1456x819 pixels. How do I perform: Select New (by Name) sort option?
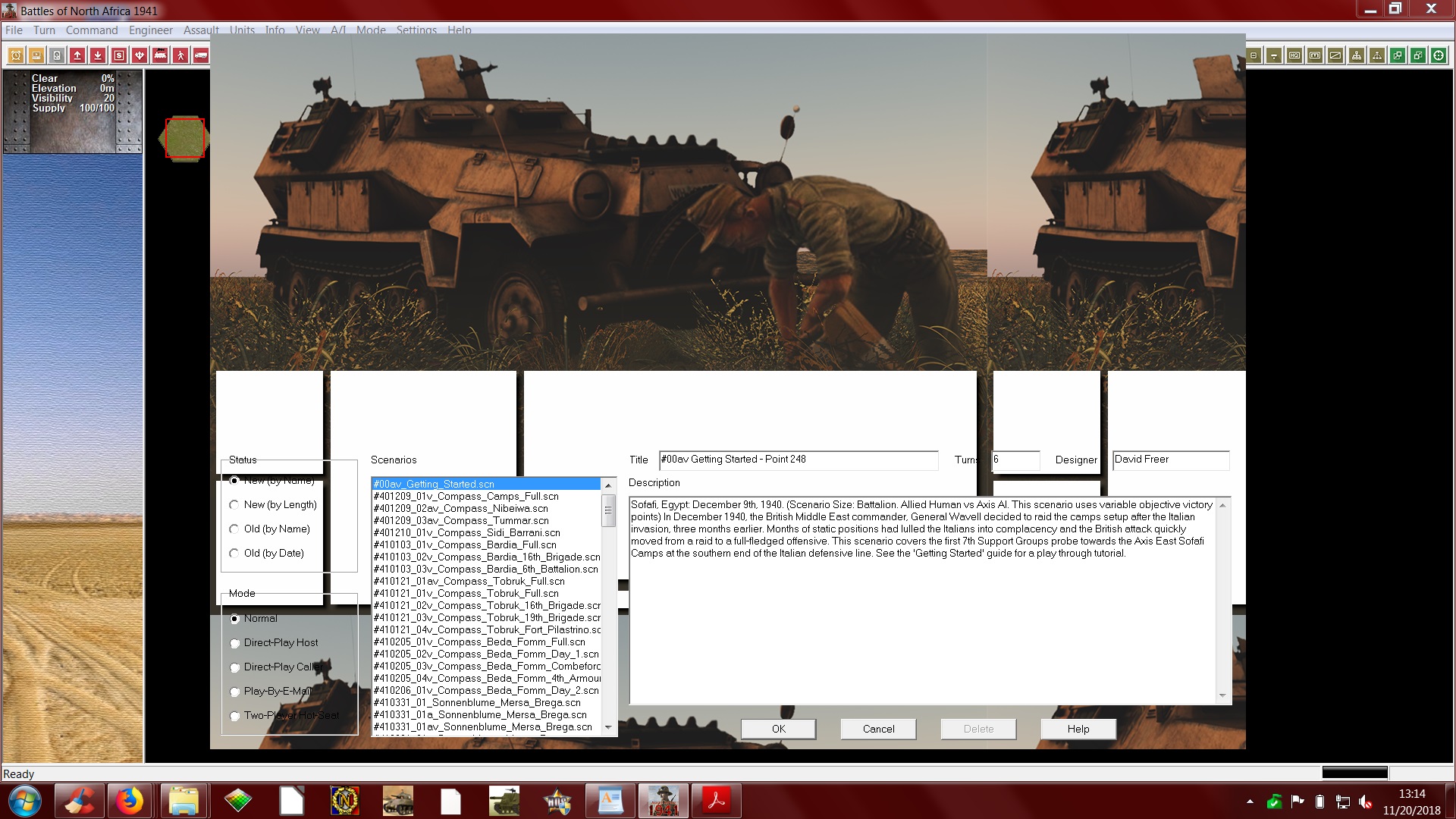(272, 481)
